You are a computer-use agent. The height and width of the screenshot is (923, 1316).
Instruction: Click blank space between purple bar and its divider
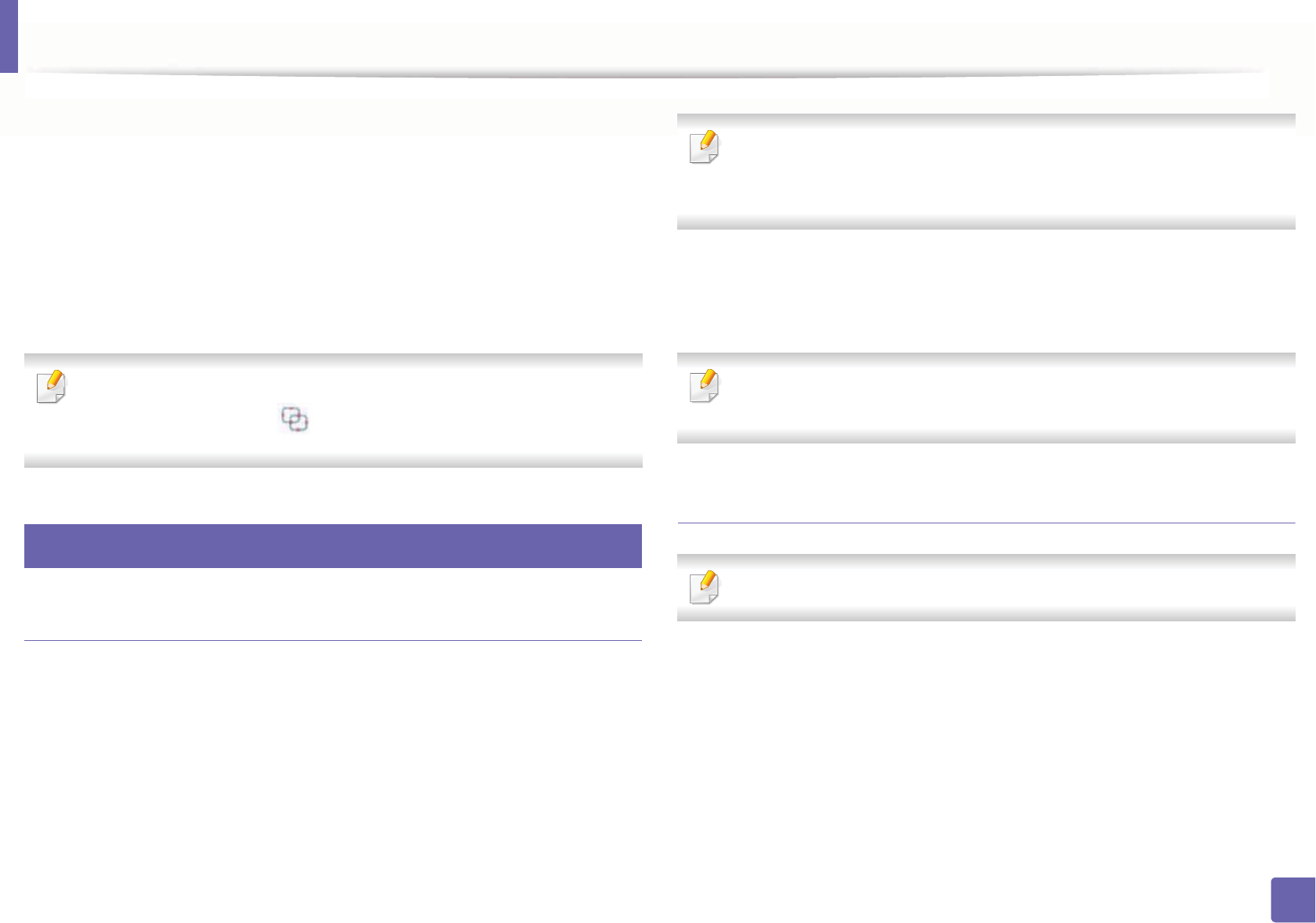click(333, 603)
